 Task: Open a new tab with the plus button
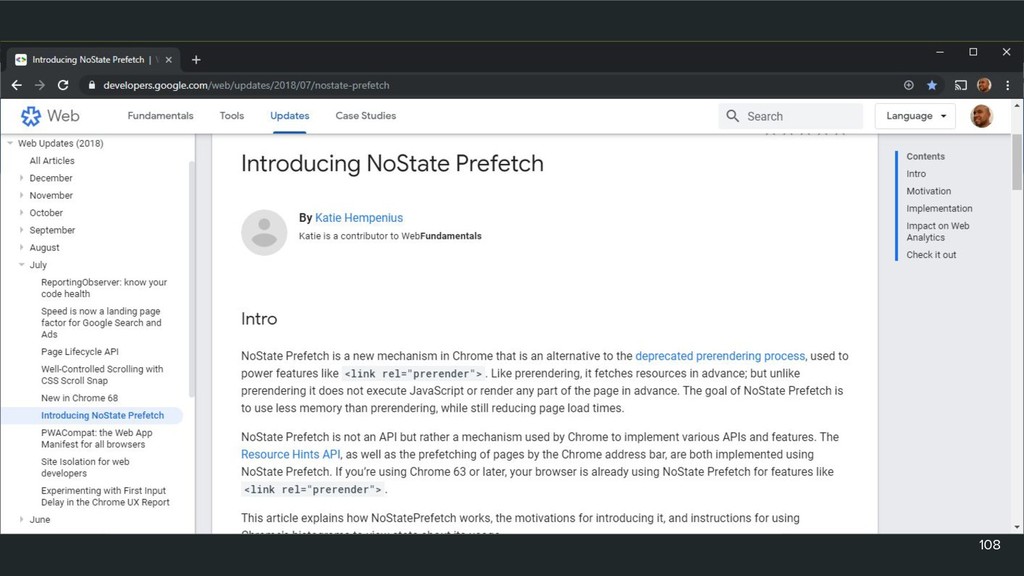[x=196, y=60]
